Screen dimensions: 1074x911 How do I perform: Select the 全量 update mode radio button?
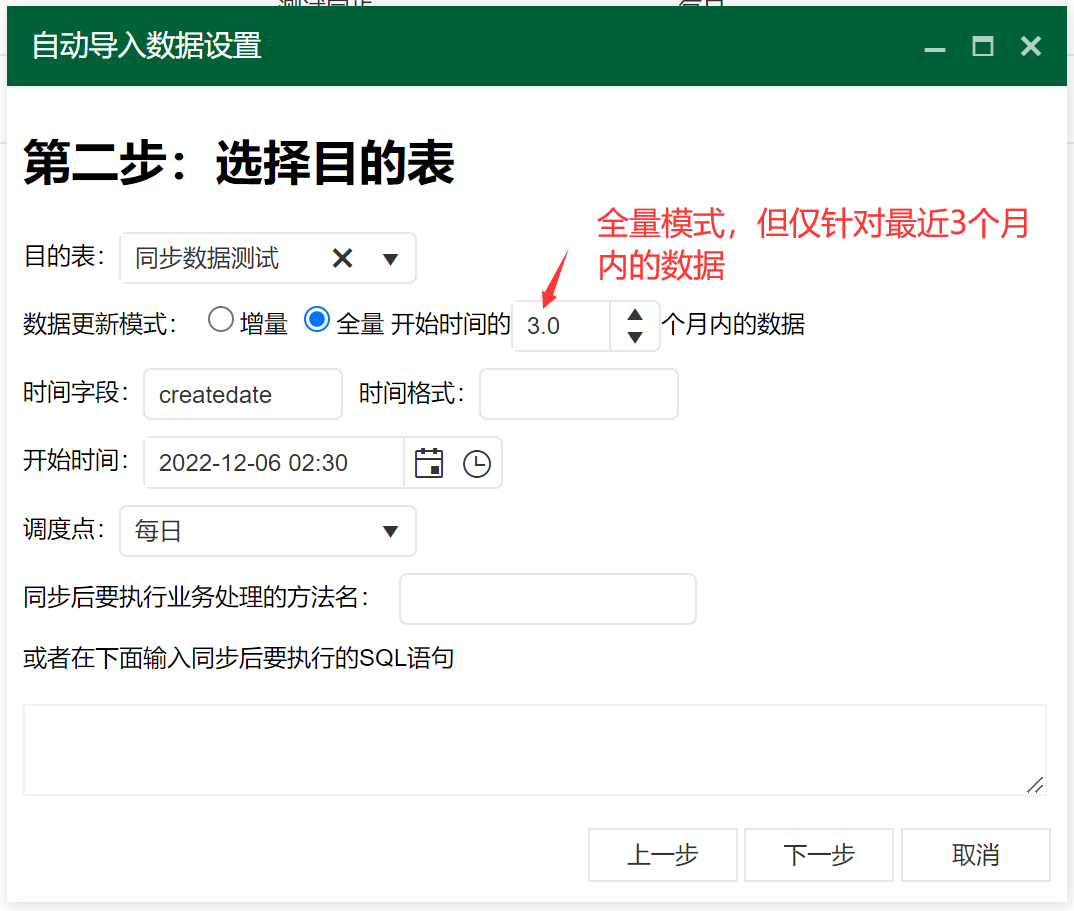317,320
